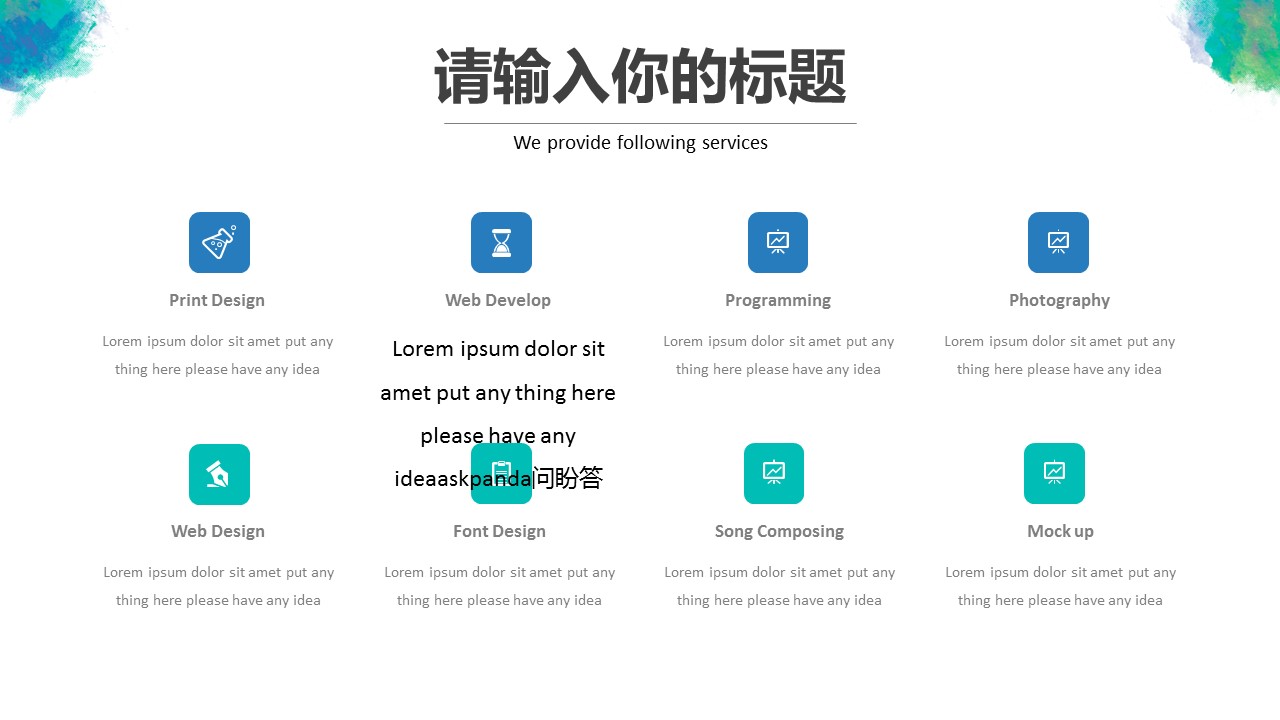1280x720 pixels.
Task: Click the blue chart icon above Programming
Action: point(778,242)
